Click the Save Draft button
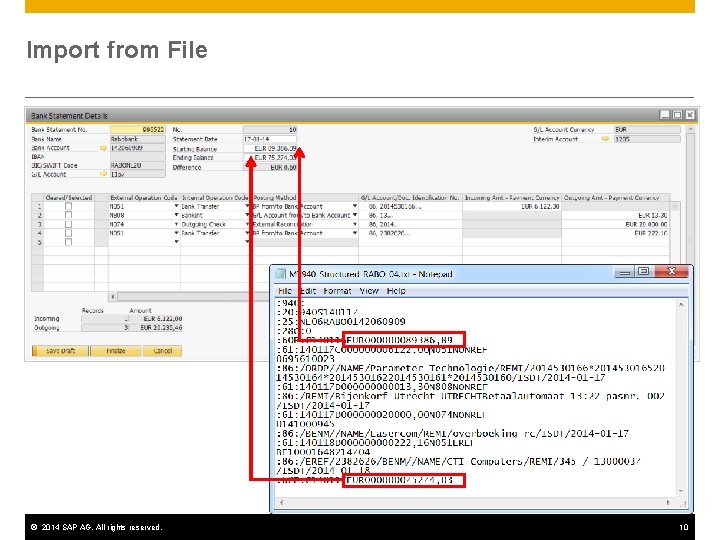720x540 pixels. (61, 351)
